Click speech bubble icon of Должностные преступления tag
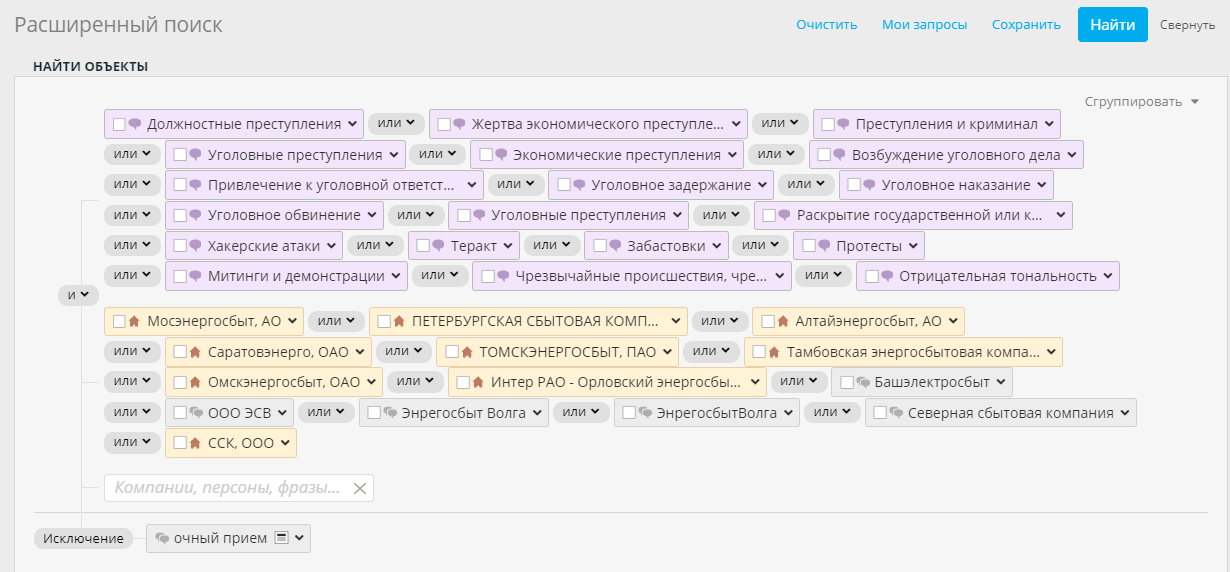The image size is (1230, 572). click(135, 124)
